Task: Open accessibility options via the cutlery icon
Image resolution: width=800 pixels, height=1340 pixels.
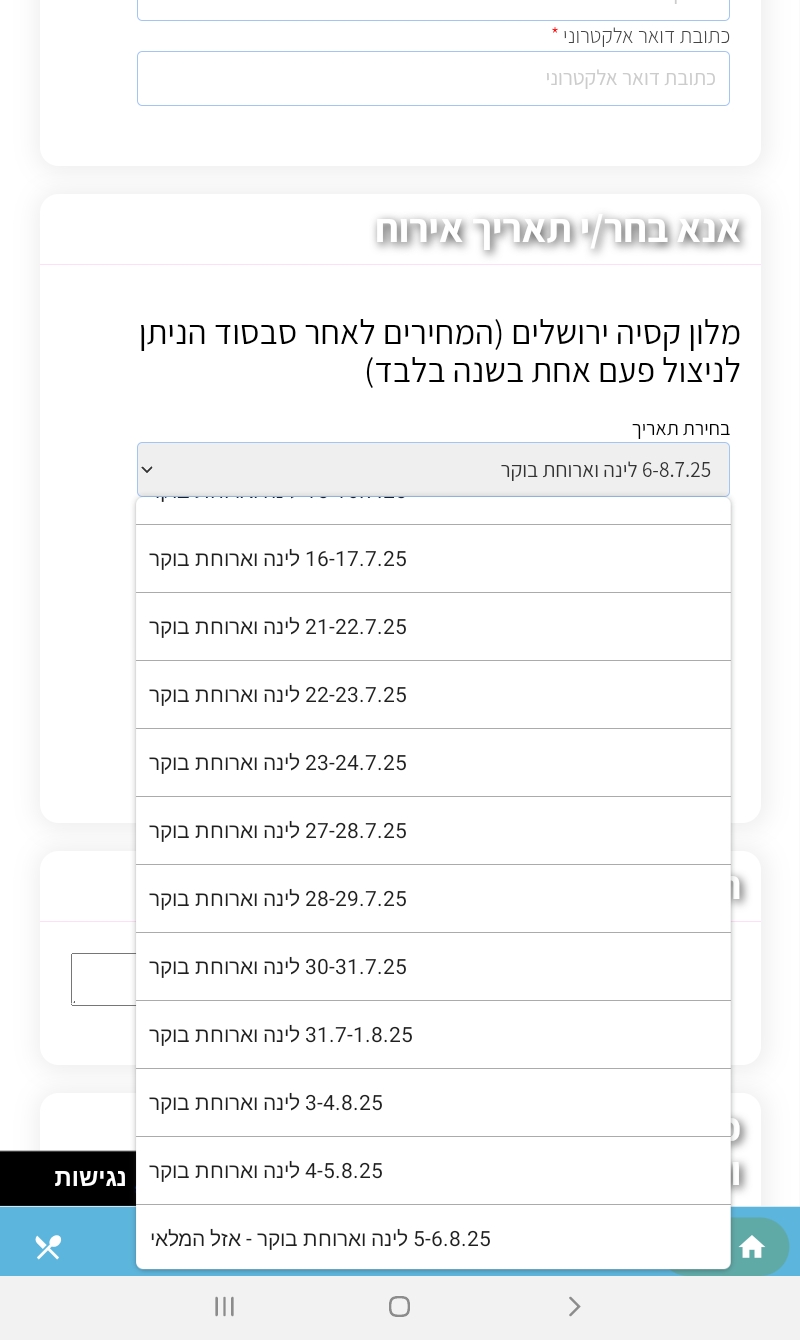Action: pyautogui.click(x=48, y=1247)
